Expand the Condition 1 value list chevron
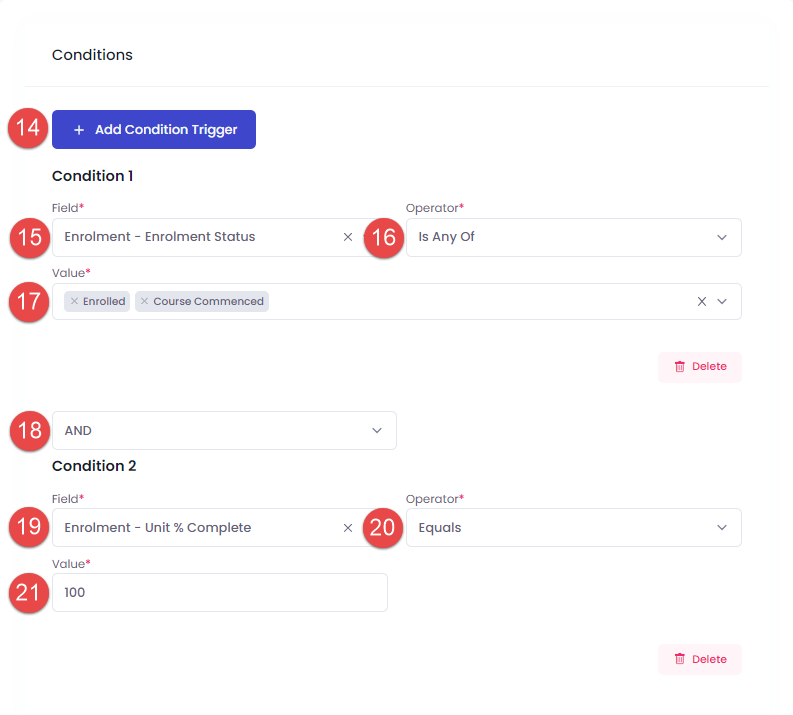 pos(722,302)
